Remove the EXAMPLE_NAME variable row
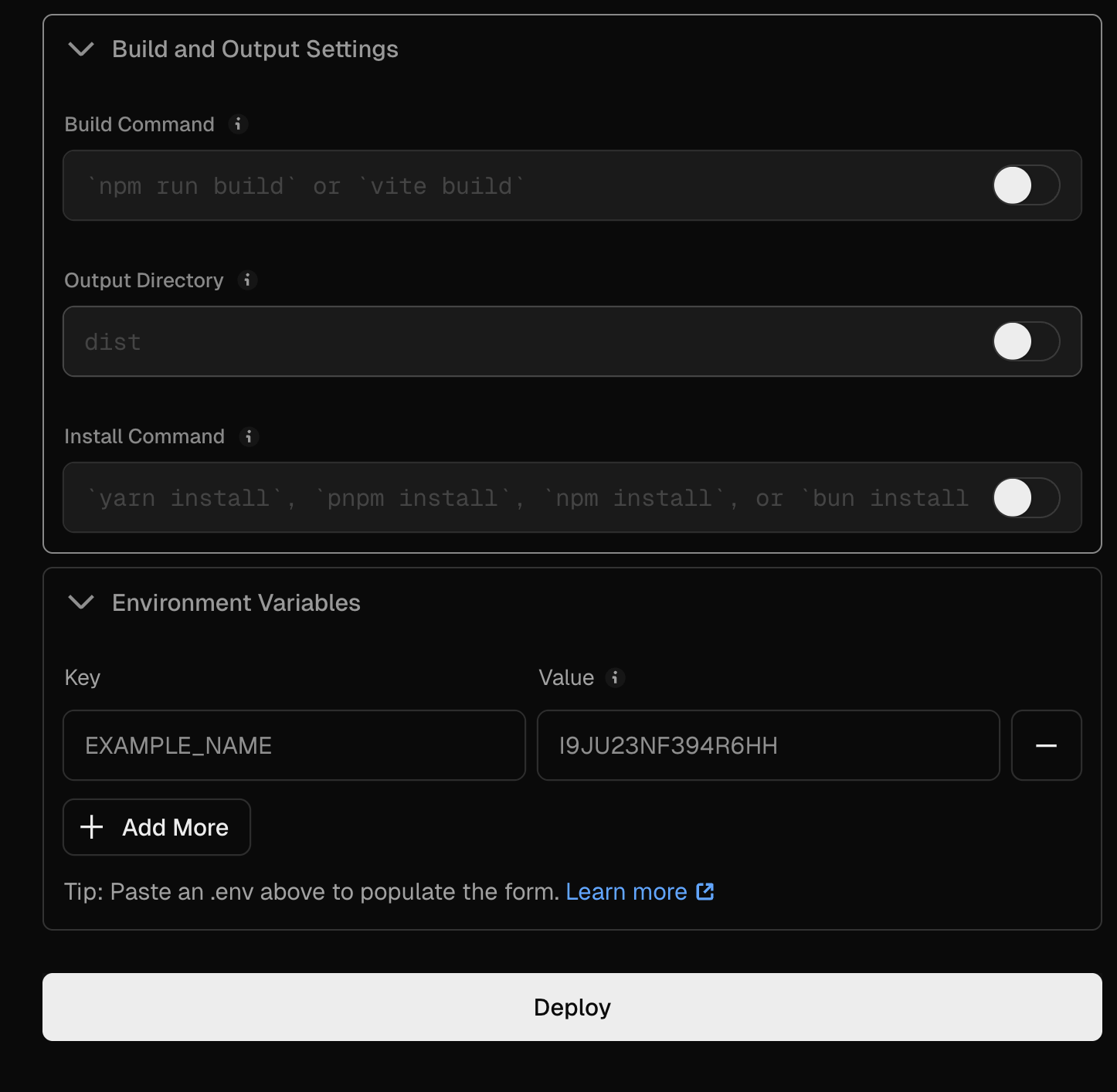 click(x=1047, y=745)
